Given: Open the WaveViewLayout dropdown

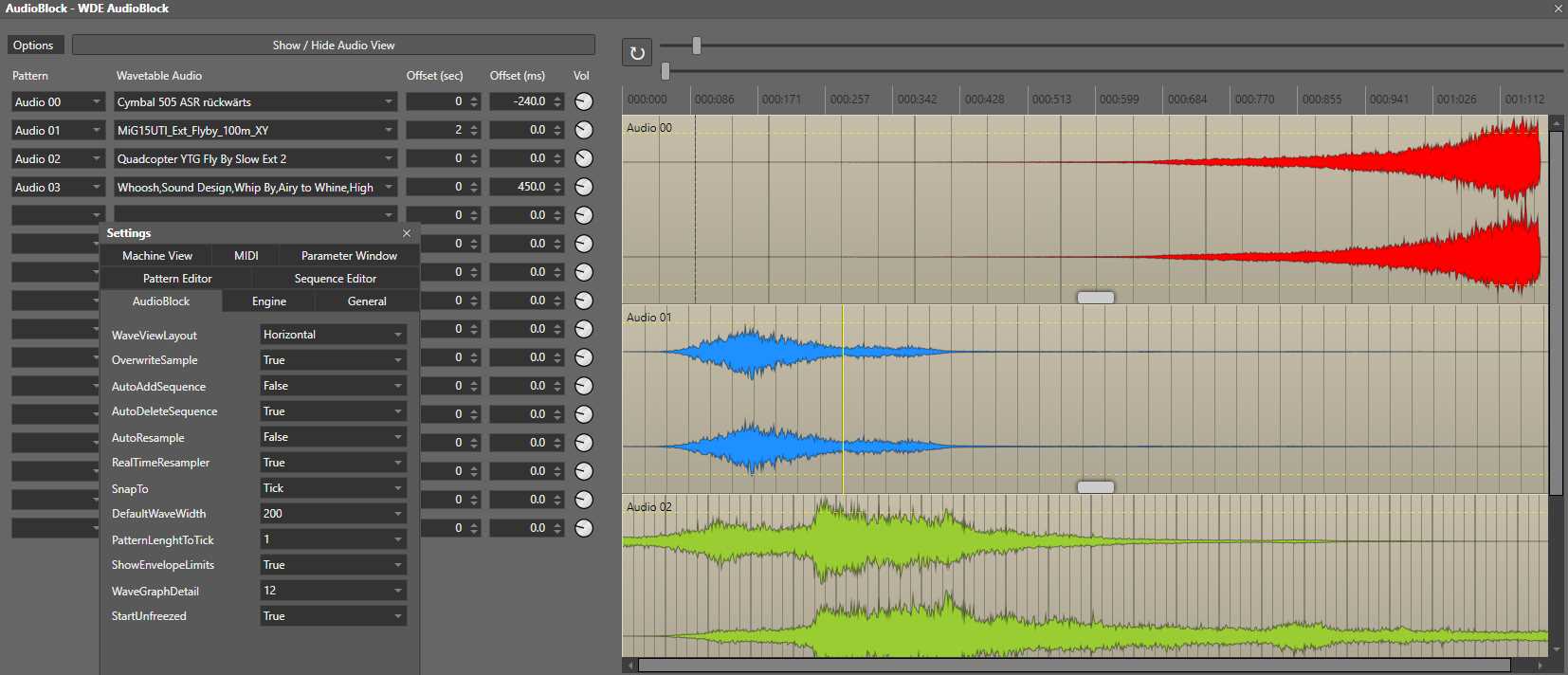Looking at the screenshot, I should point(333,335).
